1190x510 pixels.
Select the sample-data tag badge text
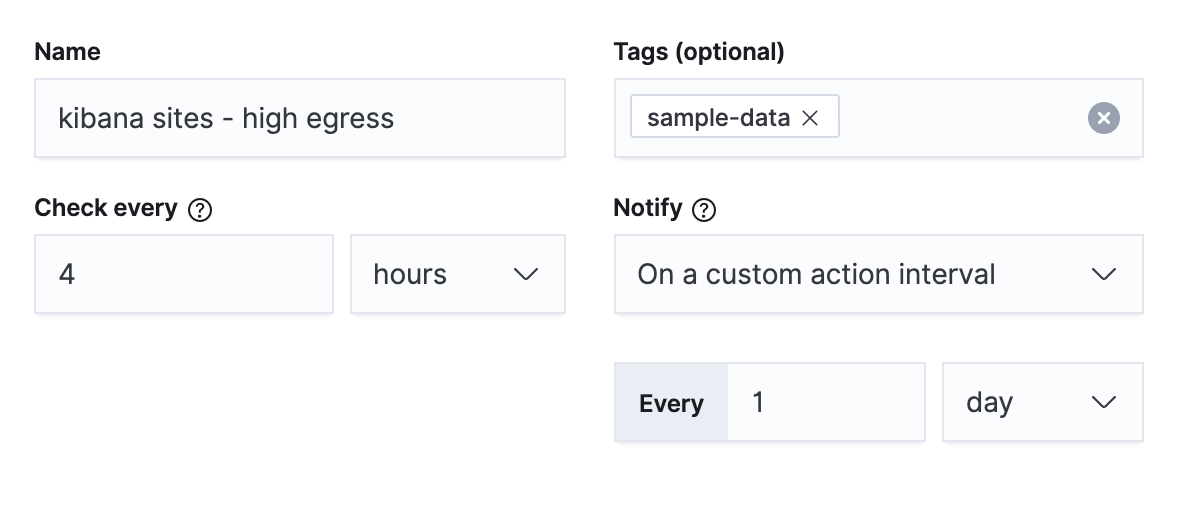[x=718, y=118]
